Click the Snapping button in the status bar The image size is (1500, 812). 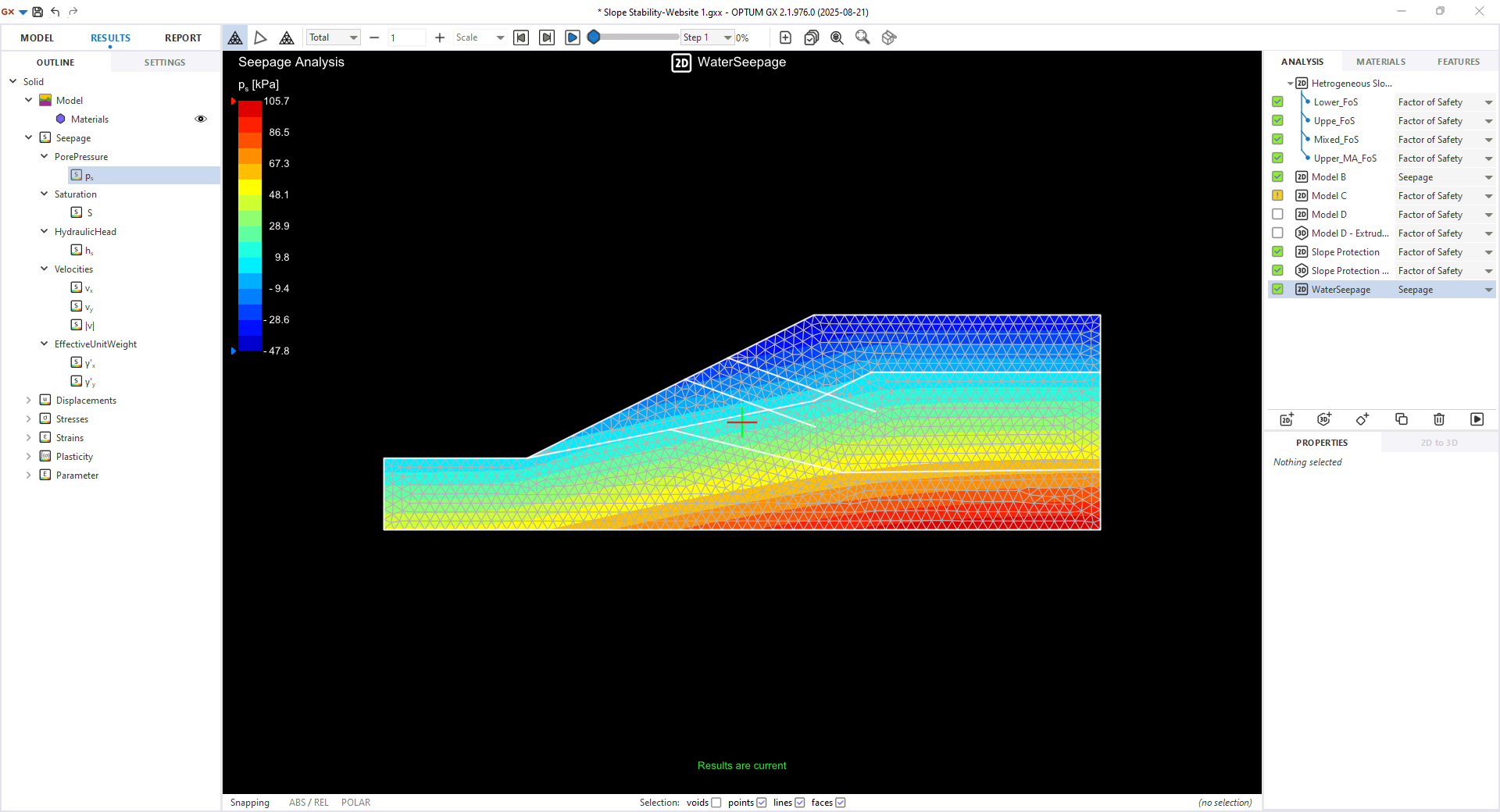pos(249,803)
